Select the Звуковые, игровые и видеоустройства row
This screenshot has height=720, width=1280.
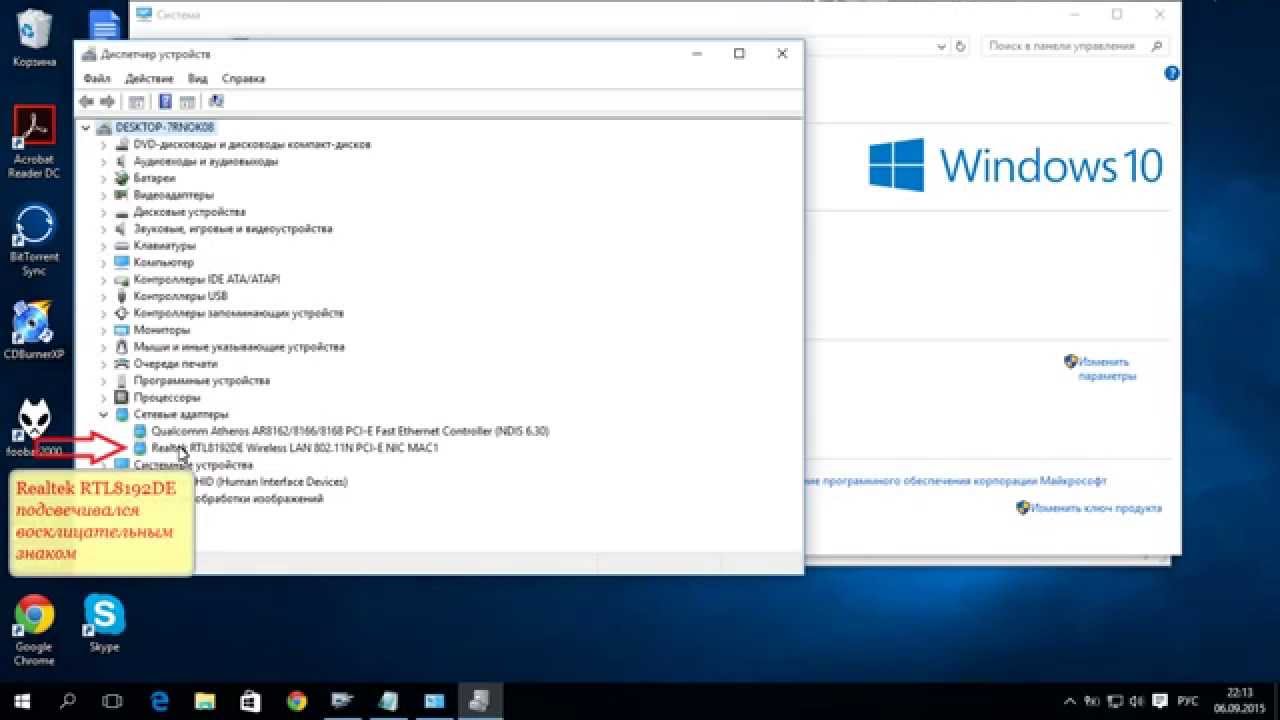tap(233, 229)
